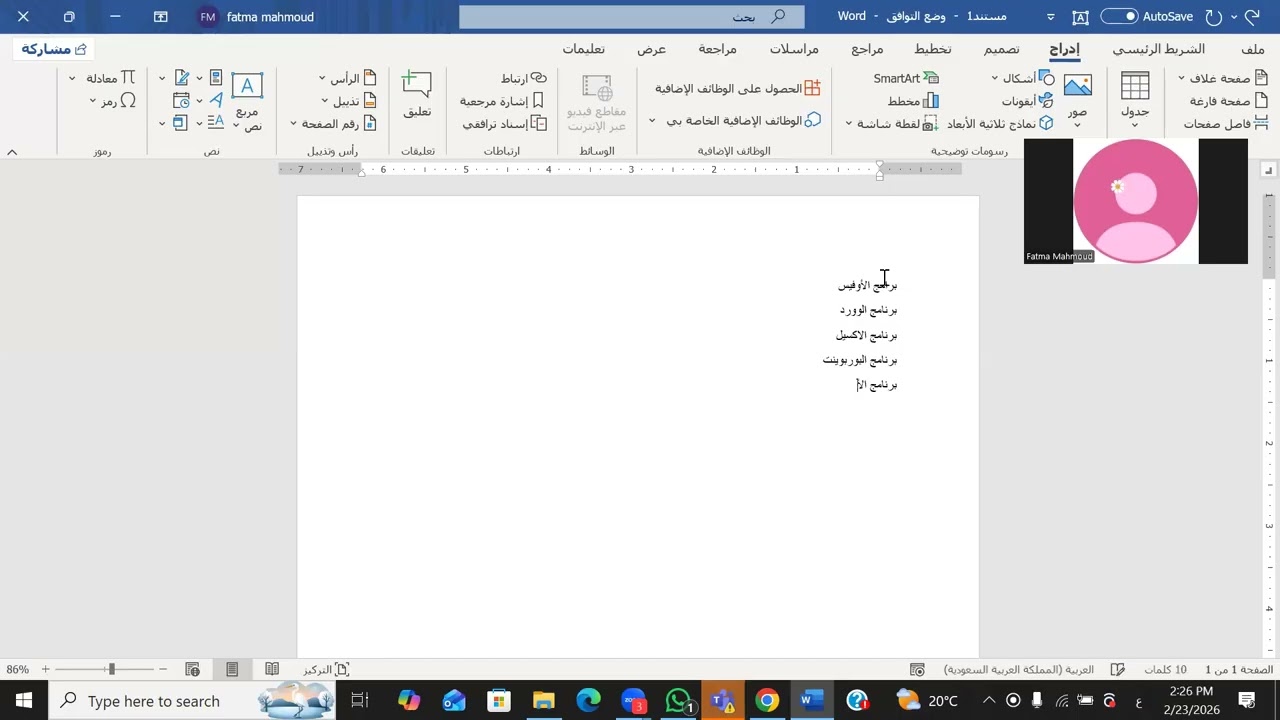Click language العربية (المملكة العربية السعودية)
The width and height of the screenshot is (1280, 720).
tap(1019, 669)
